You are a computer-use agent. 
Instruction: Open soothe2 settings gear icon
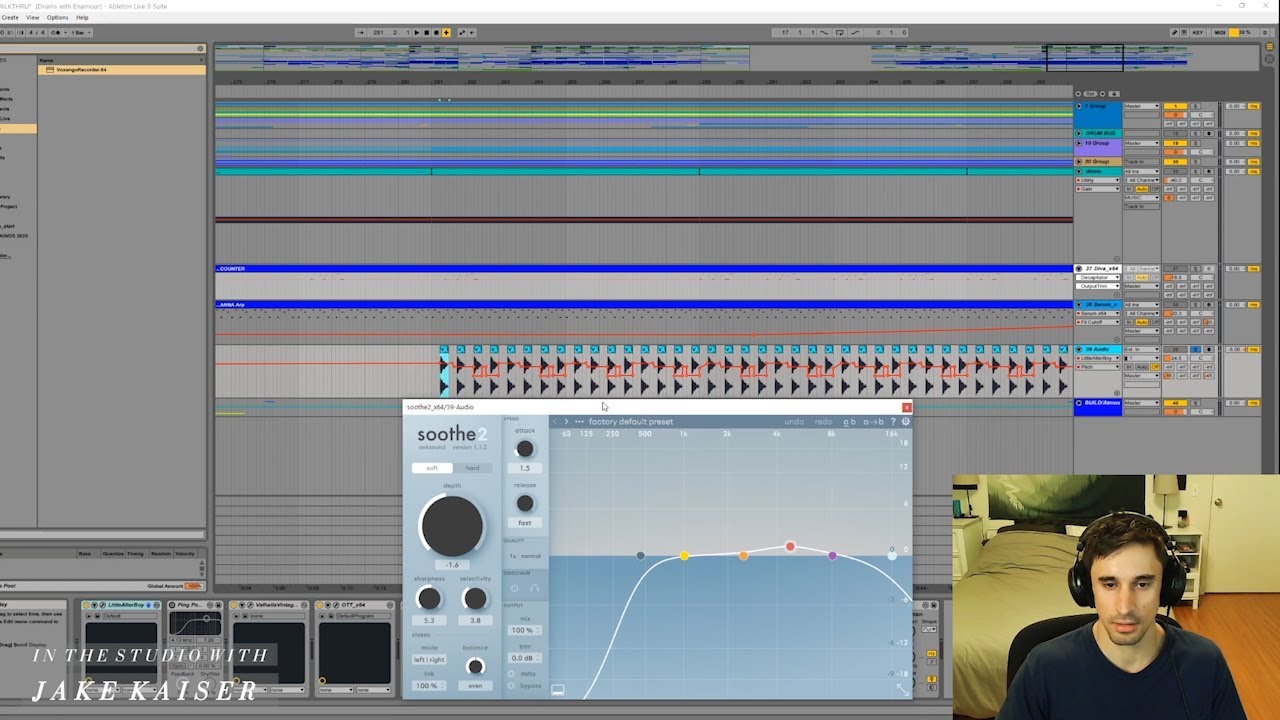(x=905, y=421)
